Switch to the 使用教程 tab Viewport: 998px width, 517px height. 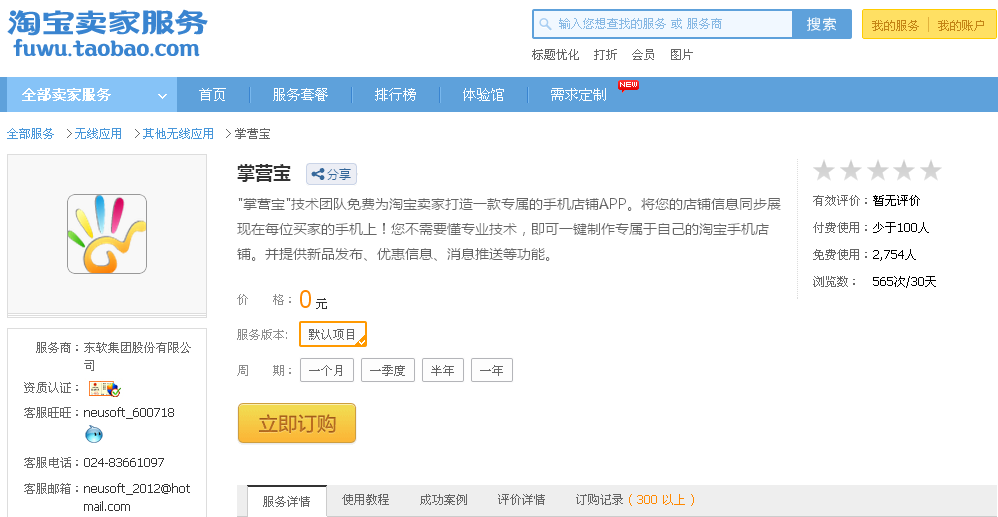click(x=365, y=500)
